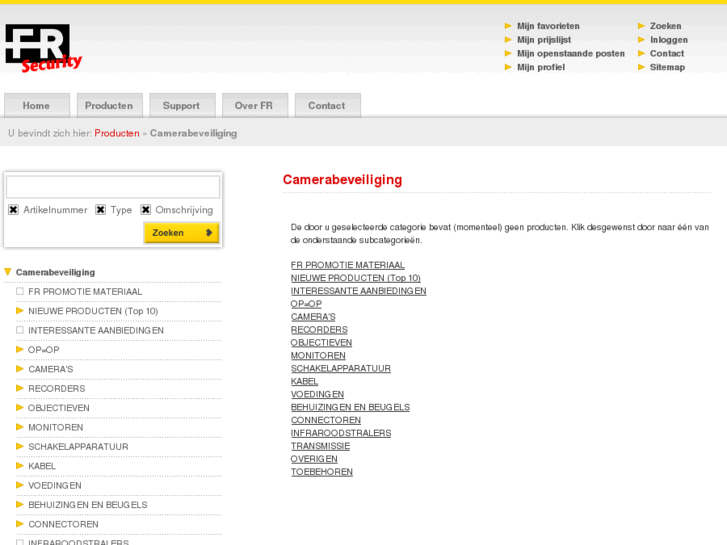The height and width of the screenshot is (545, 727).
Task: Switch to the Support tab
Action: pyautogui.click(x=181, y=106)
